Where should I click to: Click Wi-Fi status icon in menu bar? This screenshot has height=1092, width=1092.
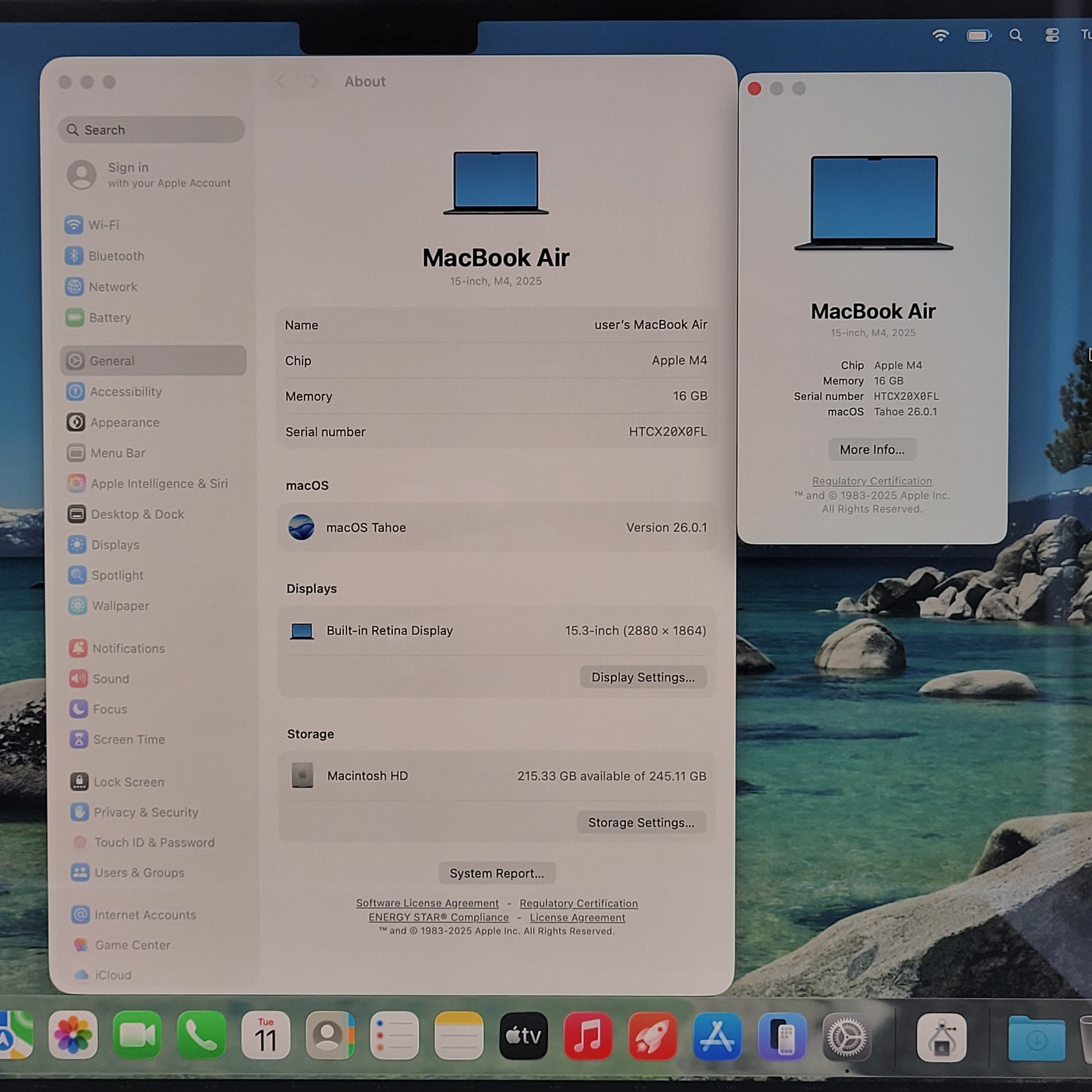pyautogui.click(x=940, y=35)
